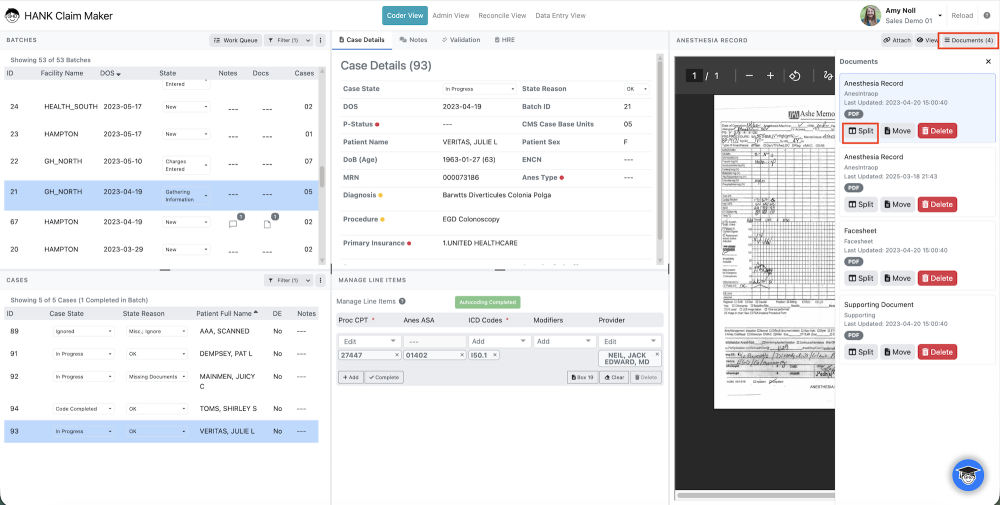Open state dropdown for batch 22

[x=186, y=165]
